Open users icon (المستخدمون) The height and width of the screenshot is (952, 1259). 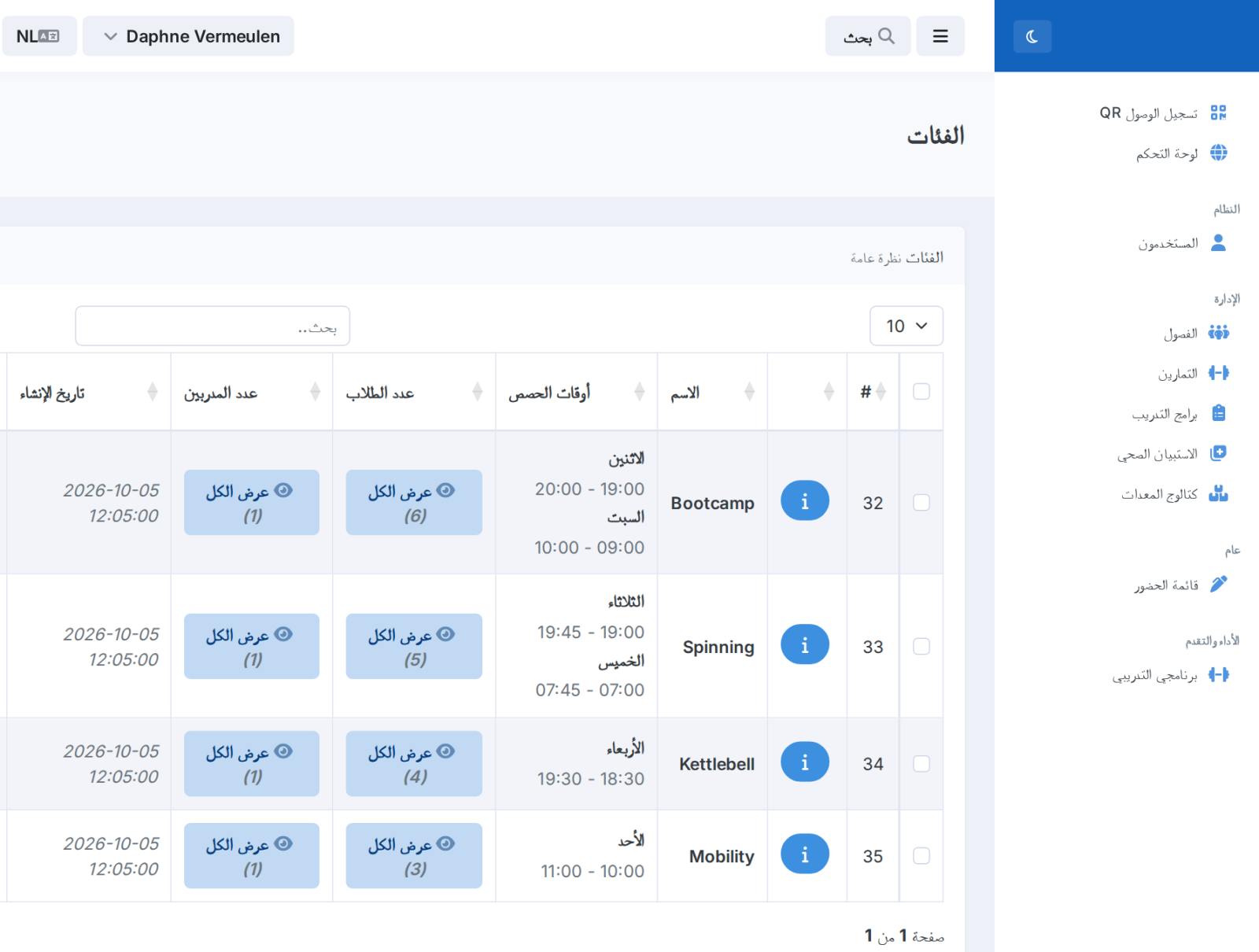tap(1218, 242)
